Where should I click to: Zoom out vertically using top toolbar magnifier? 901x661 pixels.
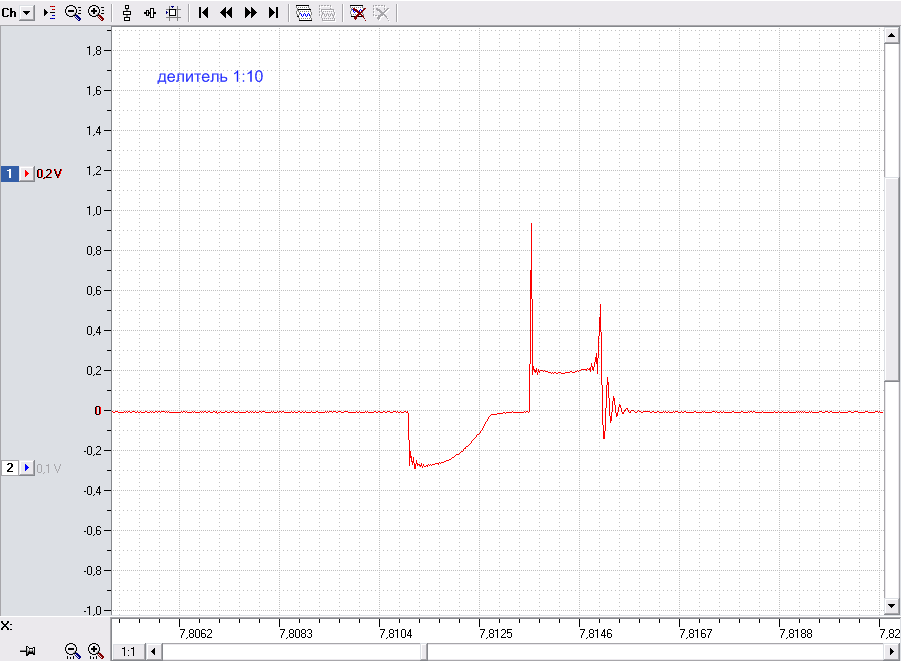tap(73, 13)
